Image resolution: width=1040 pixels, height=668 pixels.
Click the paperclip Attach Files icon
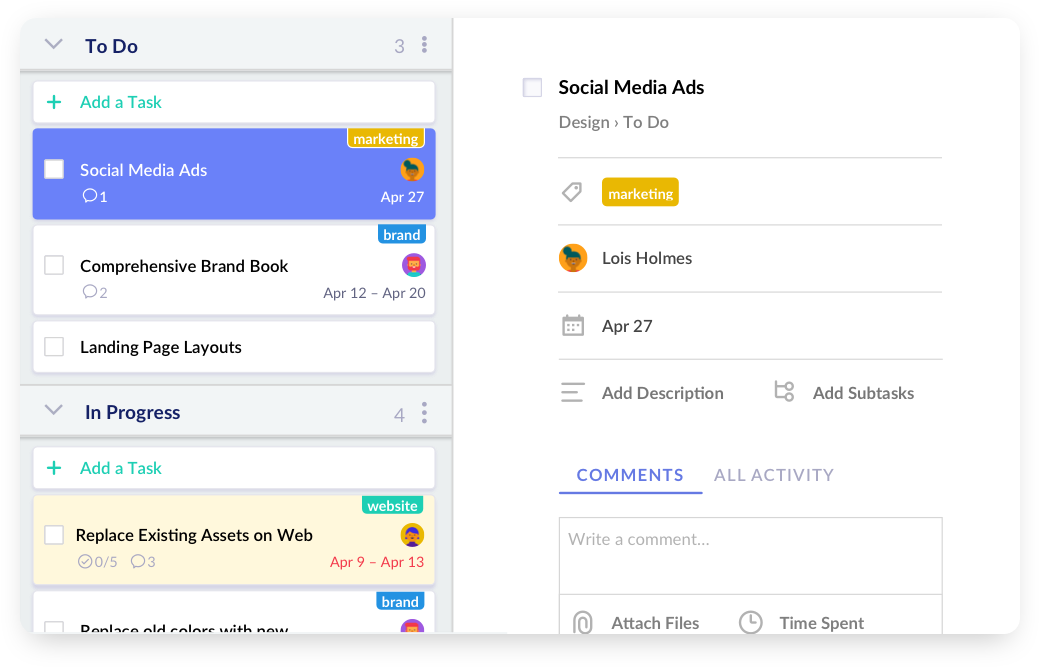[582, 623]
